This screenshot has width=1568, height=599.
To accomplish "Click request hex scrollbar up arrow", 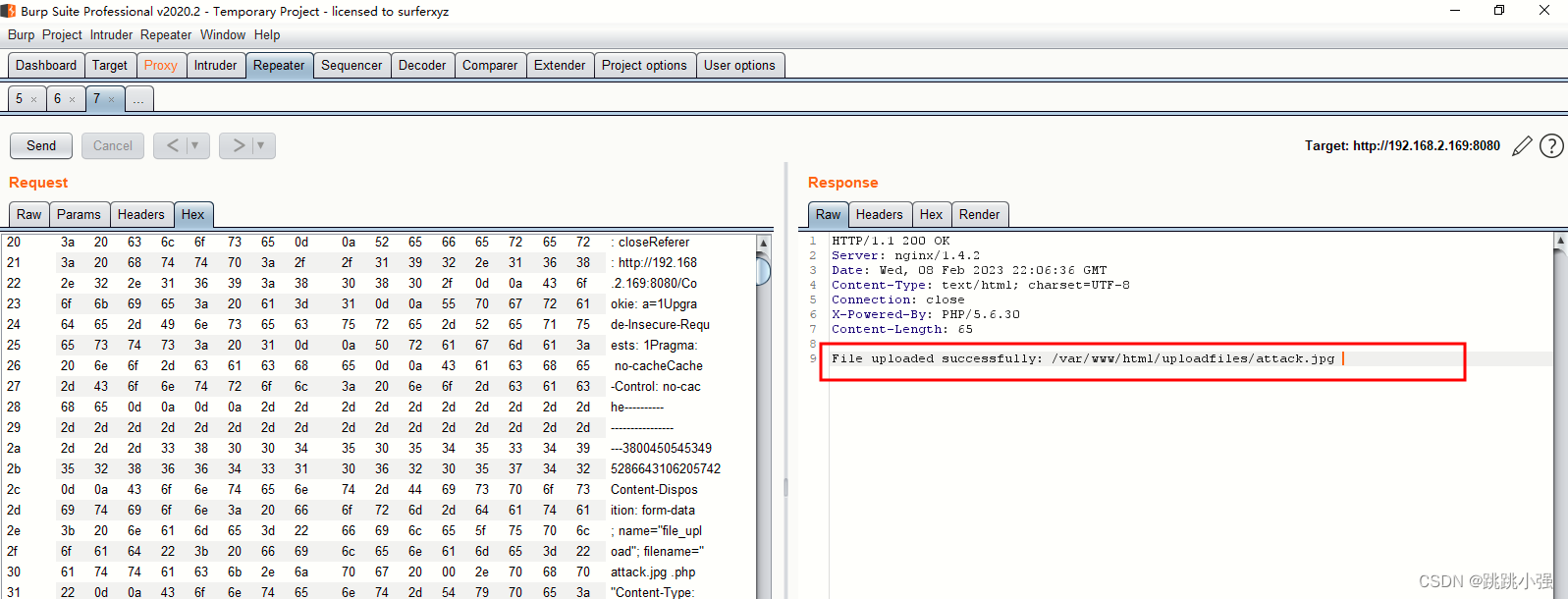I will (764, 243).
